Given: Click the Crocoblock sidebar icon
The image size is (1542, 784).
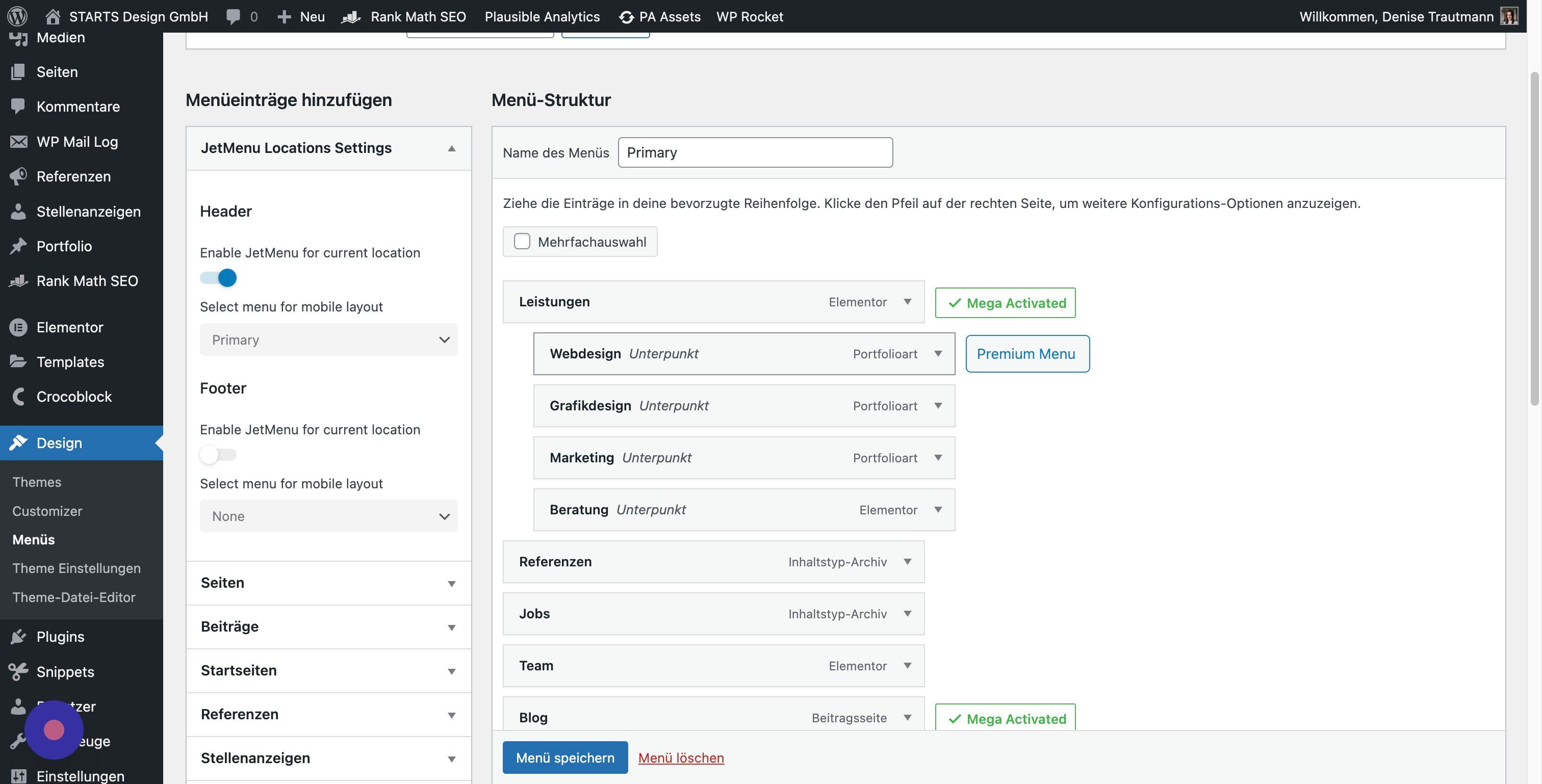Looking at the screenshot, I should (18, 397).
